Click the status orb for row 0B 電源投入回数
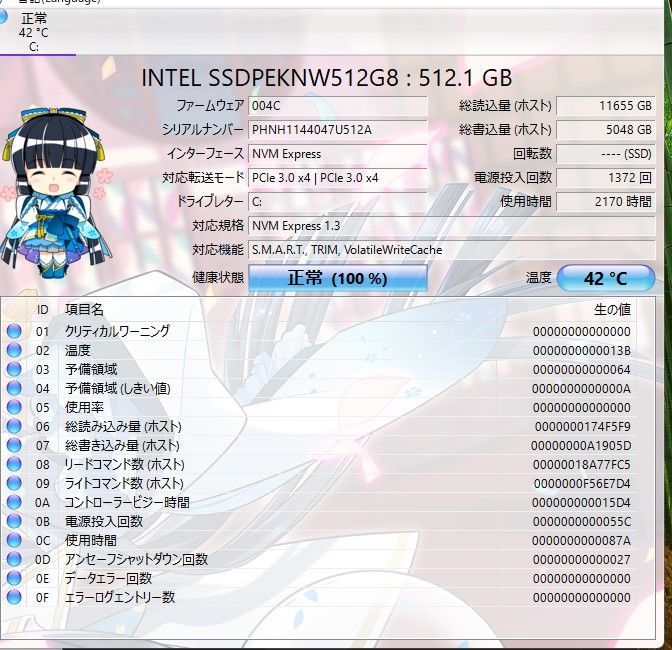The image size is (672, 650). pos(14,521)
